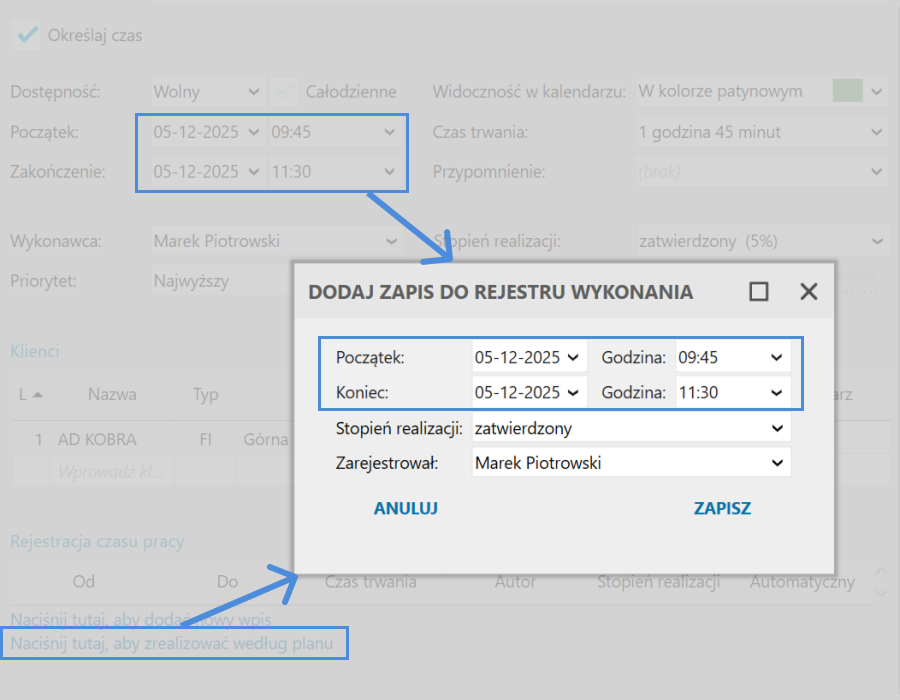
Task: Open Zarejestrował Marek Piotrowski dropdown
Action: point(776,463)
